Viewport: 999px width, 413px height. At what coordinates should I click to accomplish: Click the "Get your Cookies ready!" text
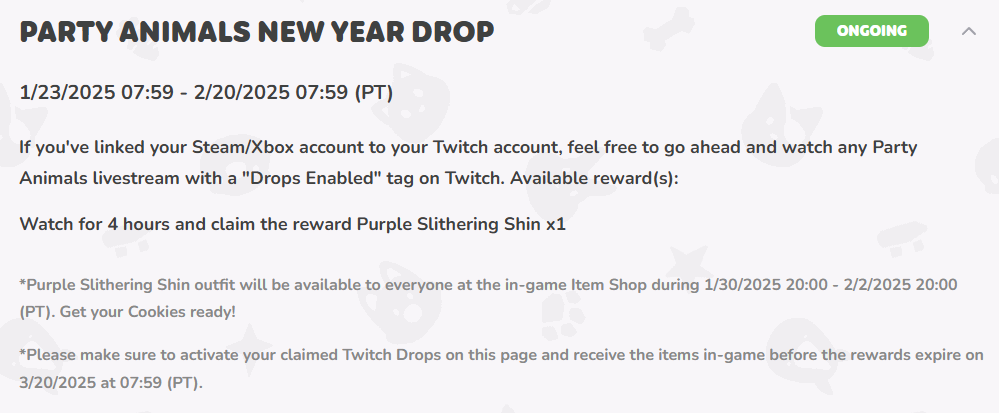(x=148, y=311)
